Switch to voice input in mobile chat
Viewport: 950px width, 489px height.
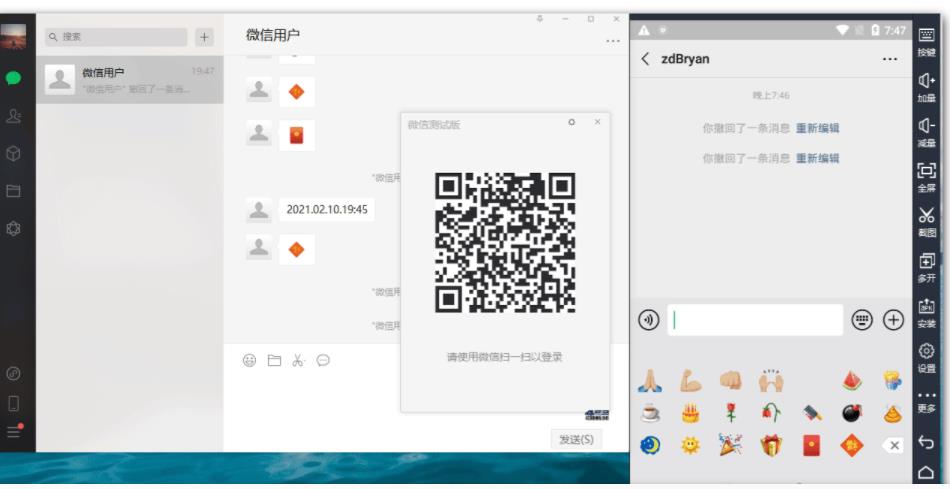[x=649, y=320]
